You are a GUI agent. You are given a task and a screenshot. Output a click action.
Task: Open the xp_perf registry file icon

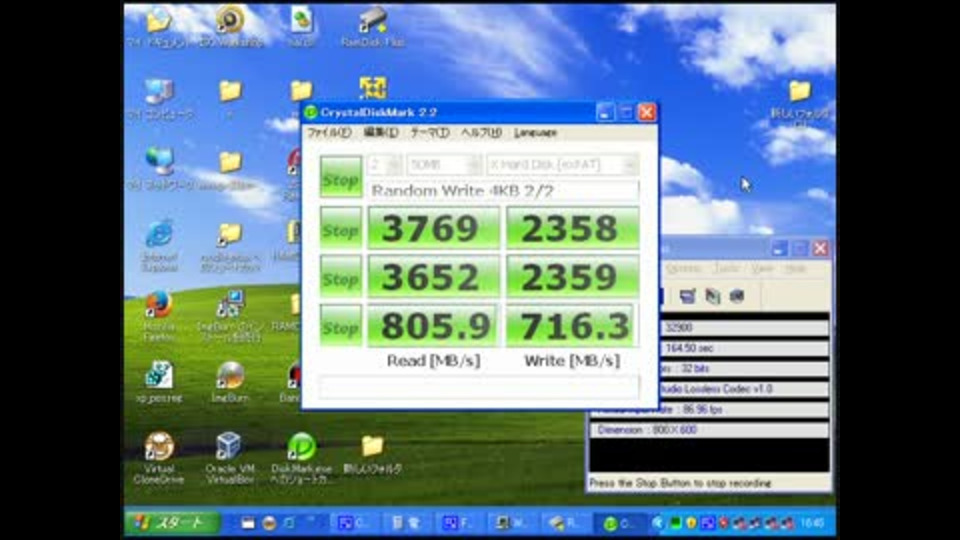point(159,382)
